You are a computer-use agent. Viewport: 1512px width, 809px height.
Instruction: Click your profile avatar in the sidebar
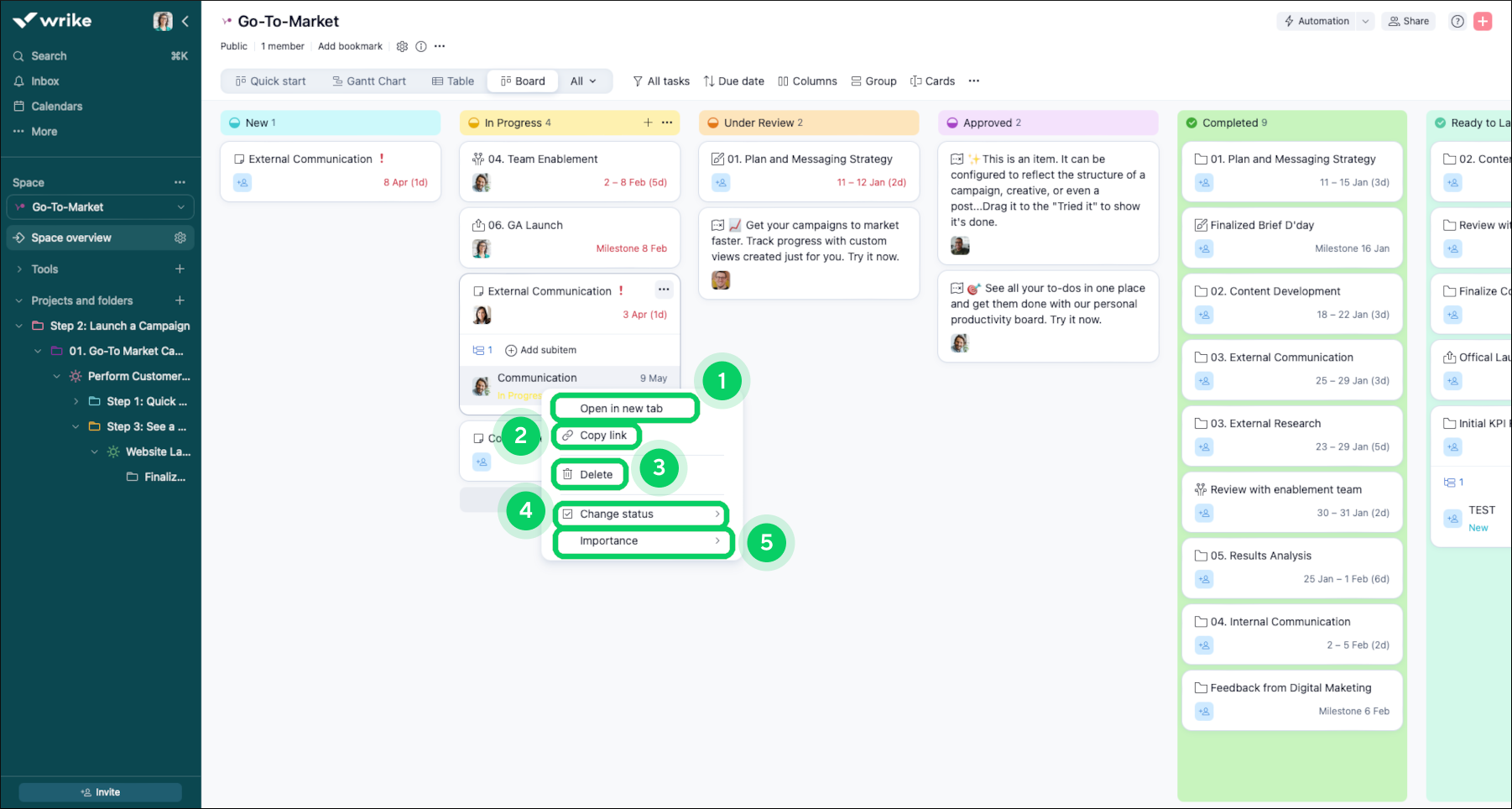(163, 21)
